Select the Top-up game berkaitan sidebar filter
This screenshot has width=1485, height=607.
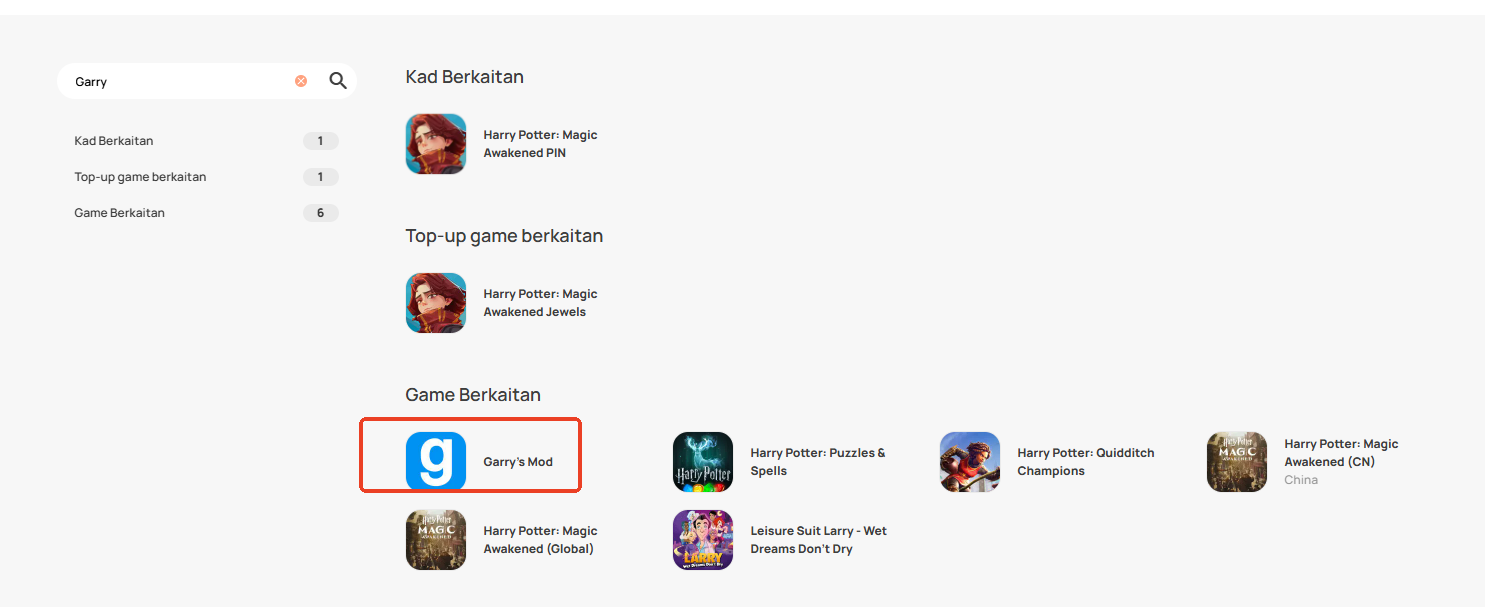click(x=206, y=177)
